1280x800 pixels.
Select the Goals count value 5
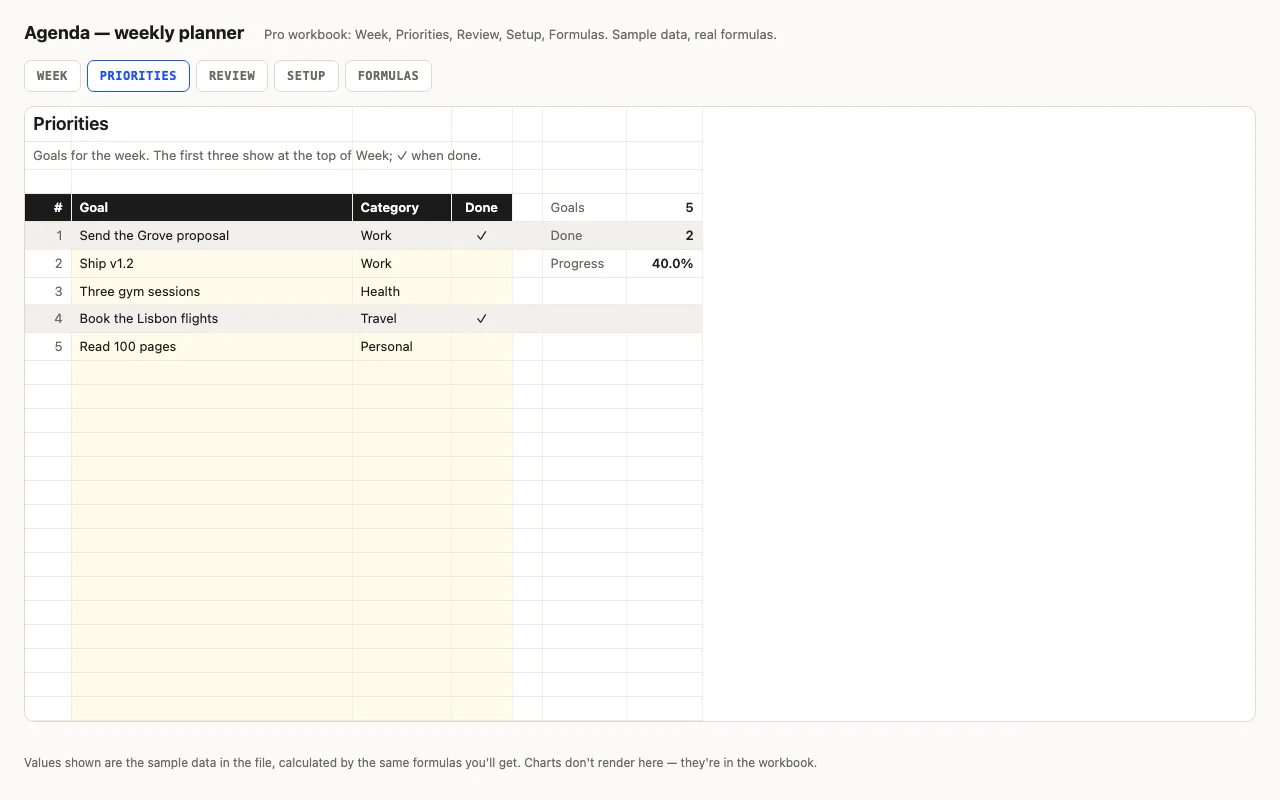(x=665, y=208)
